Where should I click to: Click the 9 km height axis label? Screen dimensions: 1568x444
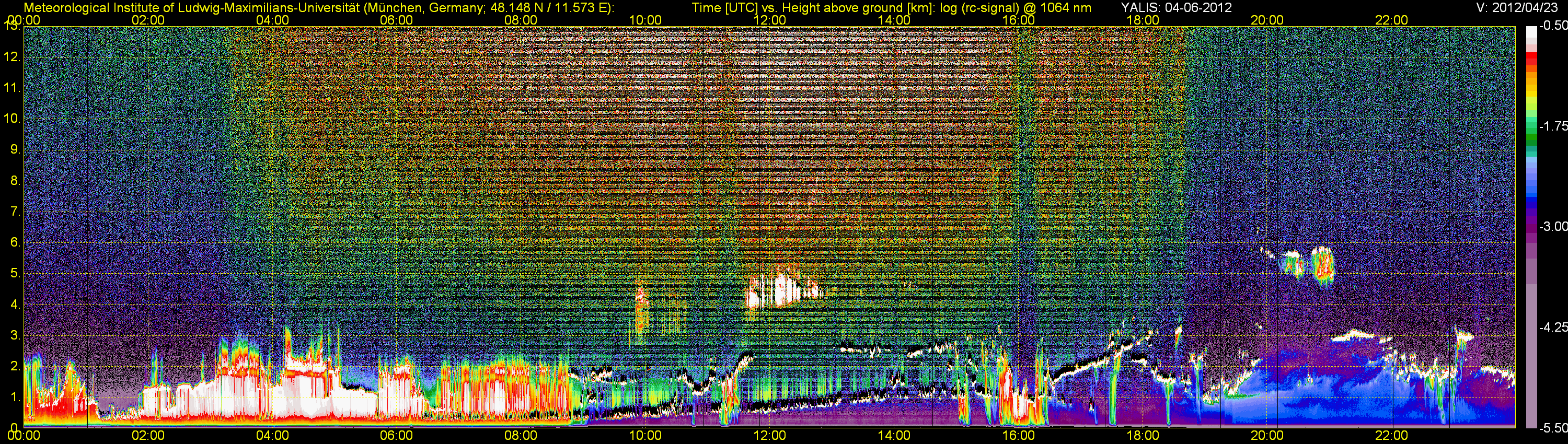tap(16, 149)
